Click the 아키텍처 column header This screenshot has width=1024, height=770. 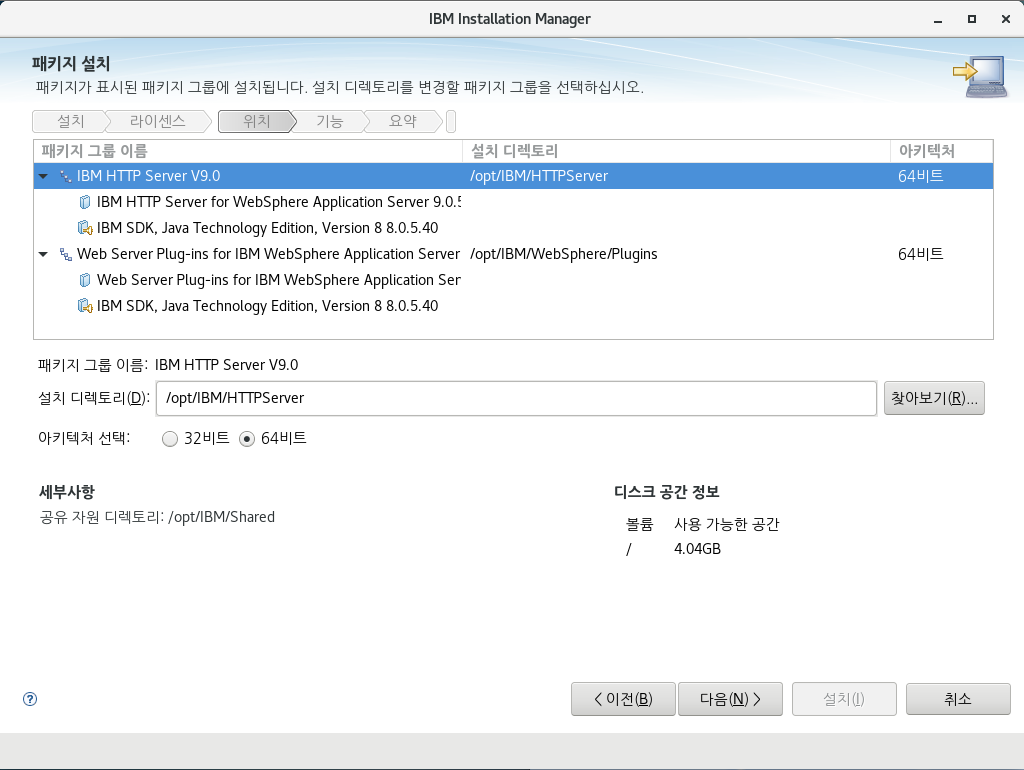[x=942, y=152]
